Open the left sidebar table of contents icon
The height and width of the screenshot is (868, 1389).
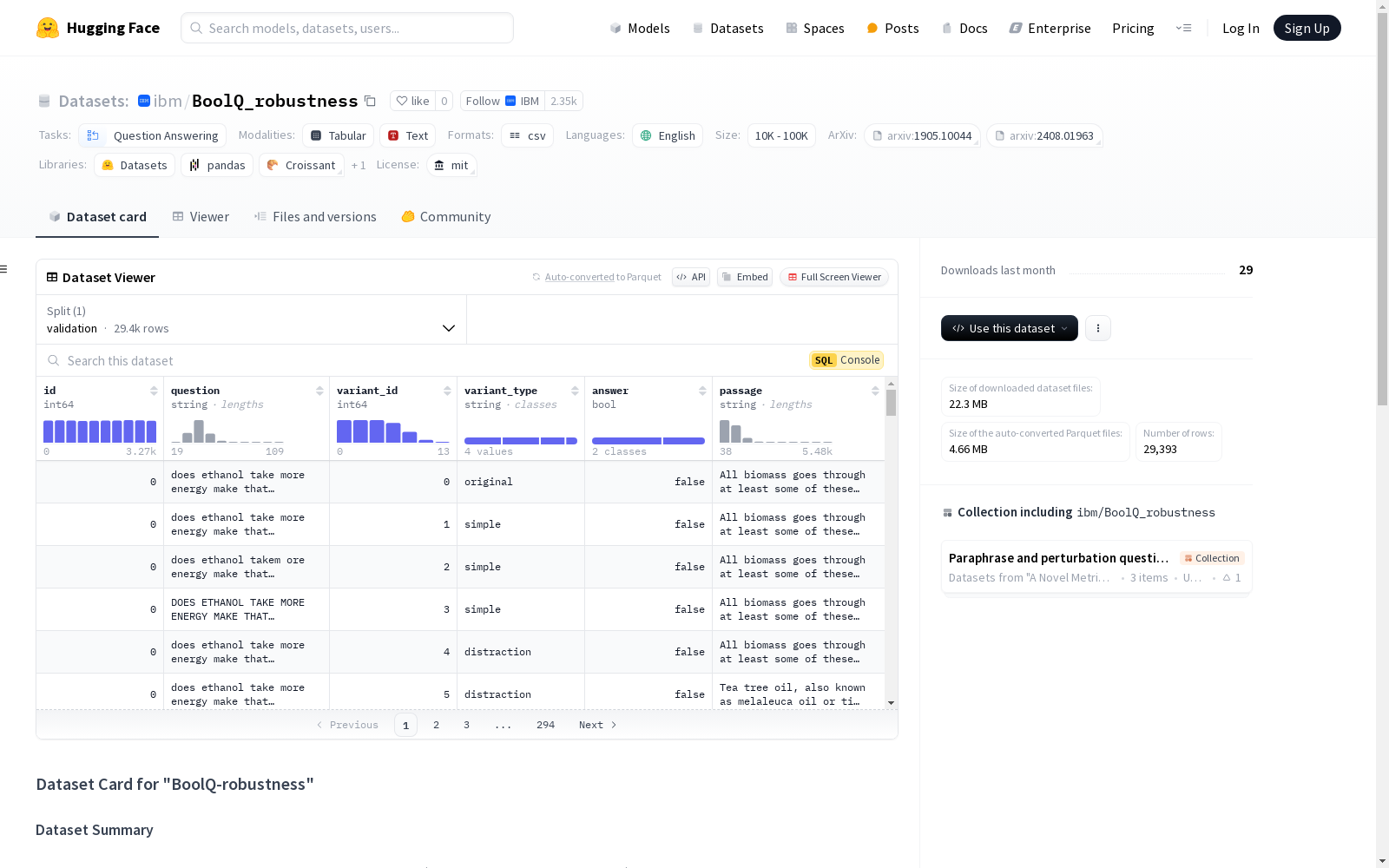coord(4,269)
